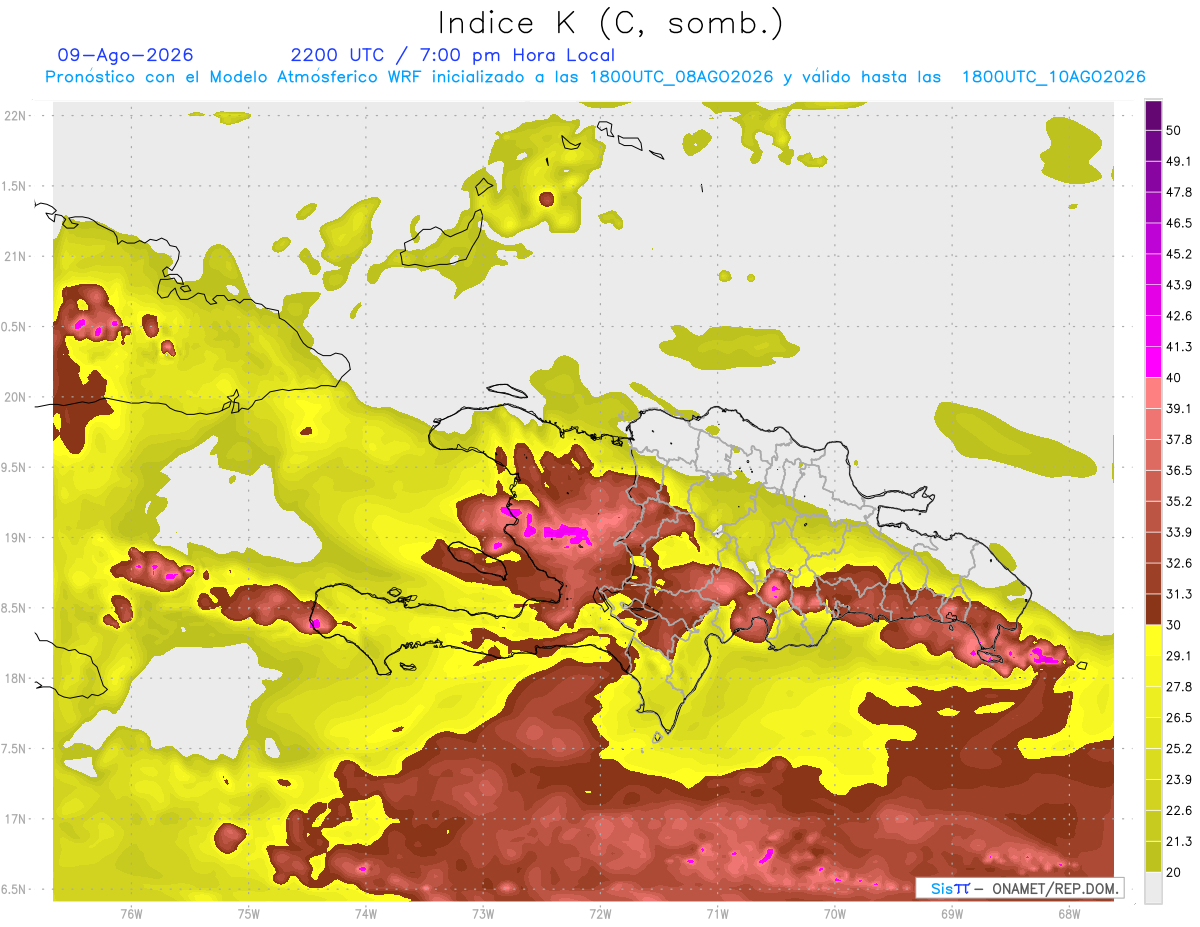Click the colorbar value 31.3

tap(1179, 594)
